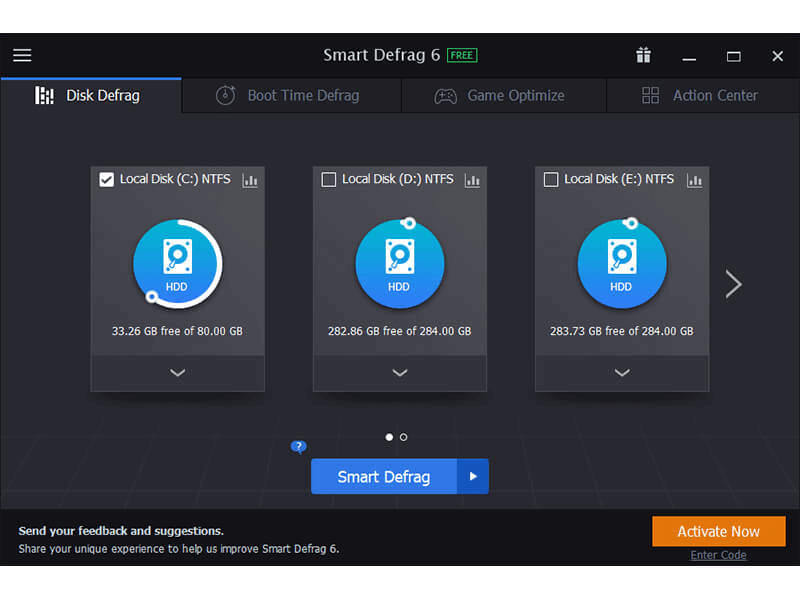Viewport: 800px width, 600px height.
Task: Click the gift icon in the title bar
Action: tap(643, 56)
